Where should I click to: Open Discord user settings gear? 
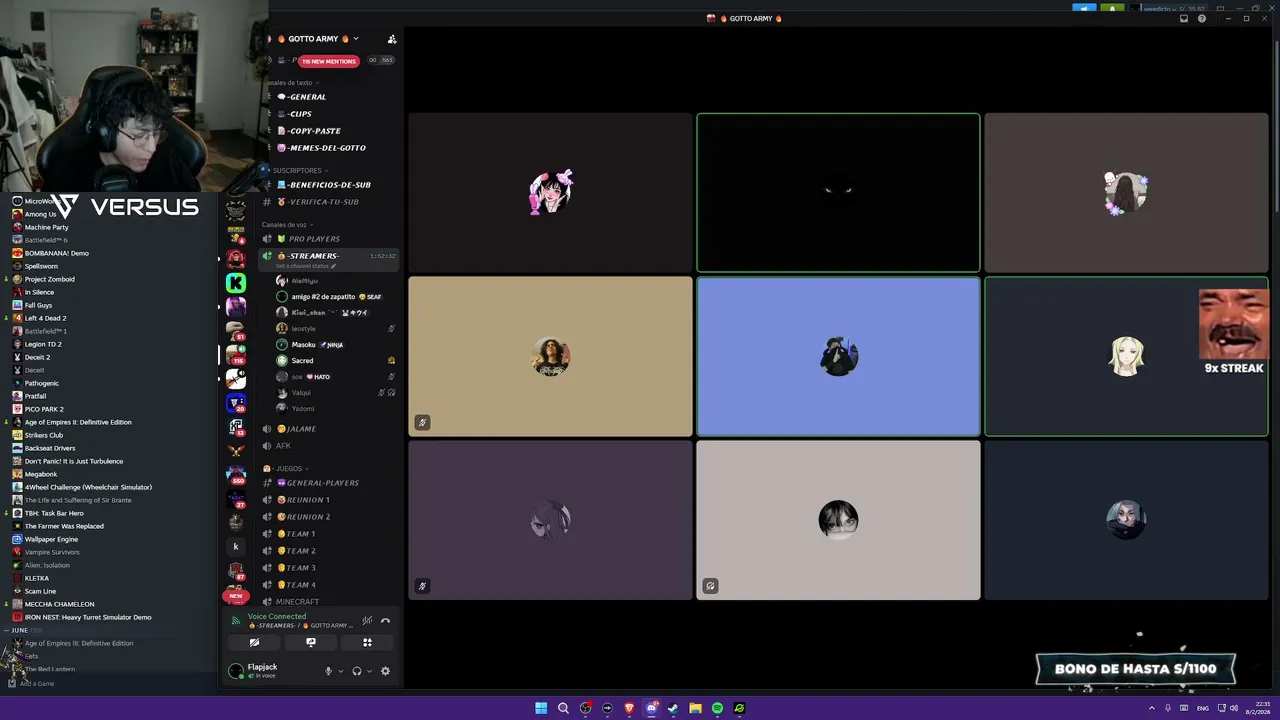(385, 671)
